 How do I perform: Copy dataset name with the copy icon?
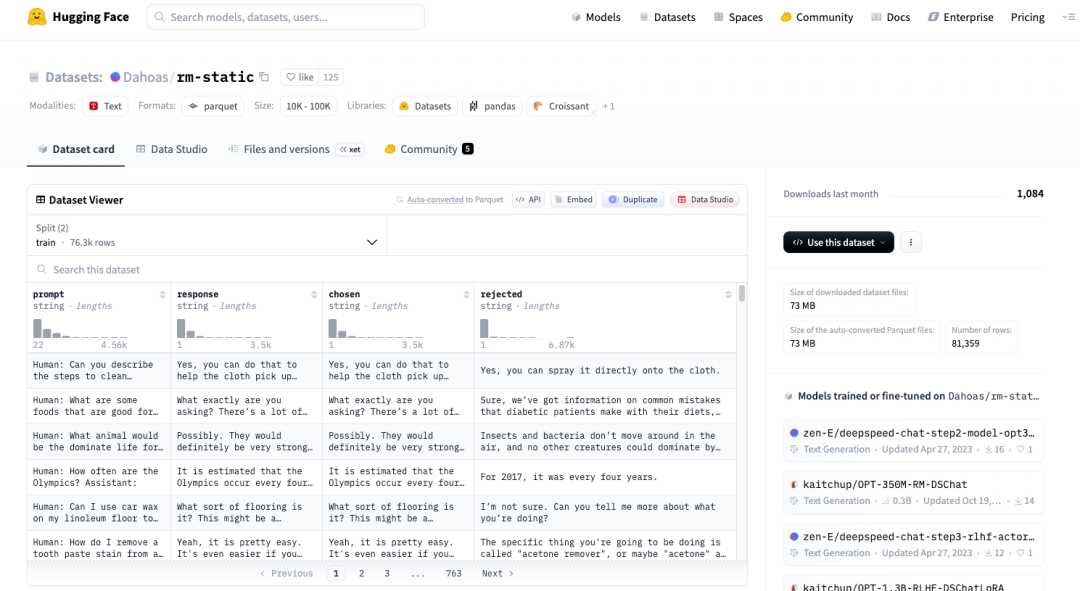[264, 77]
